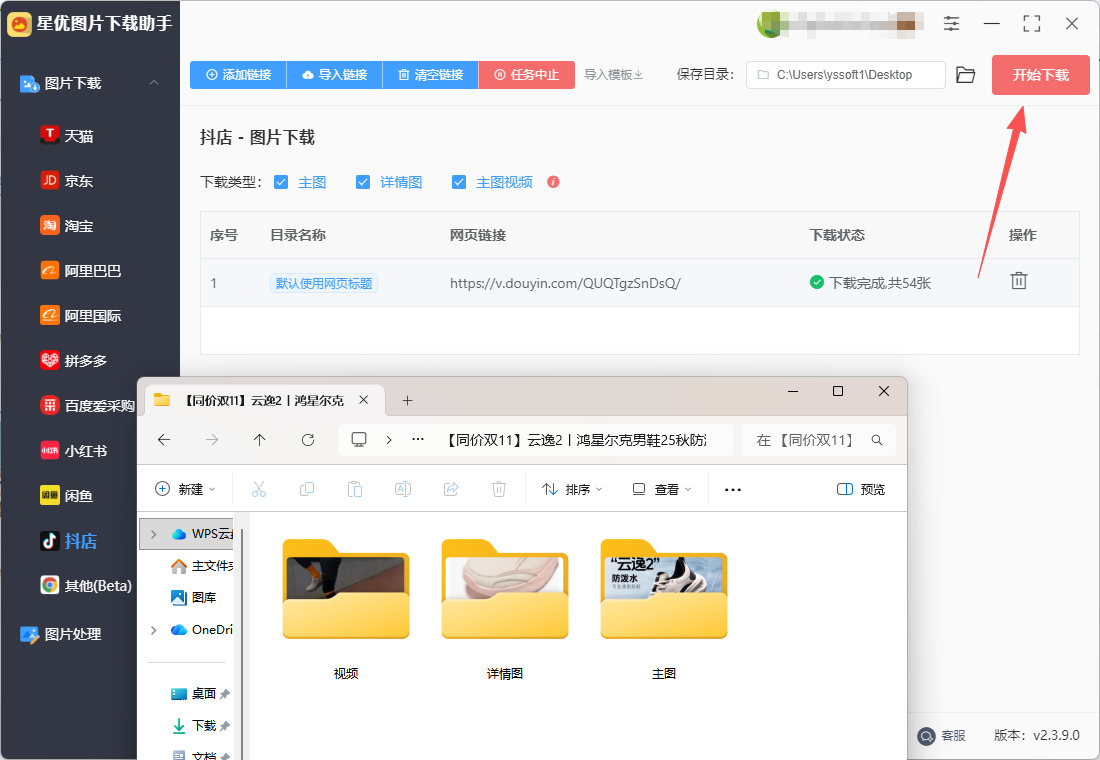
Task: Click the 默认使用网页标题 tag
Action: [x=323, y=283]
